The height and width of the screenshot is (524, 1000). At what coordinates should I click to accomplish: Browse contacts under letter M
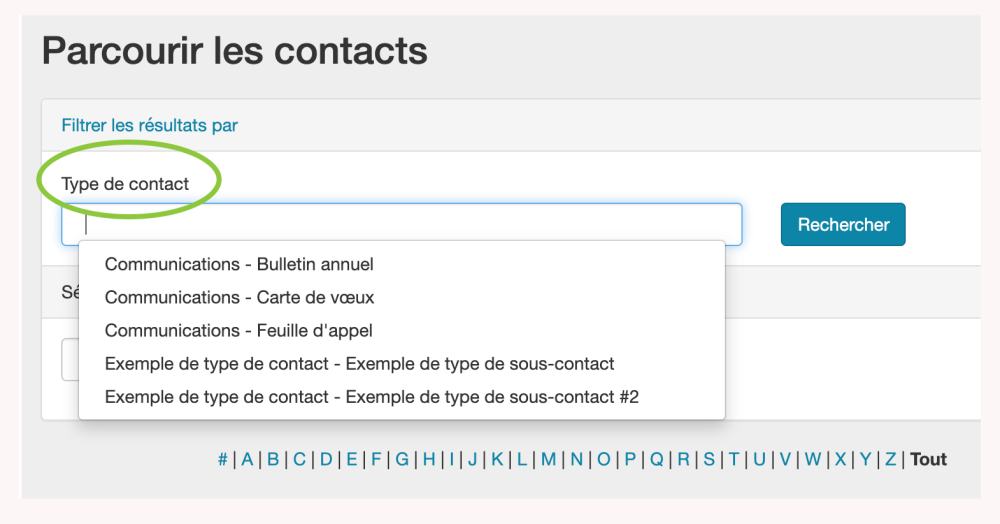[549, 460]
